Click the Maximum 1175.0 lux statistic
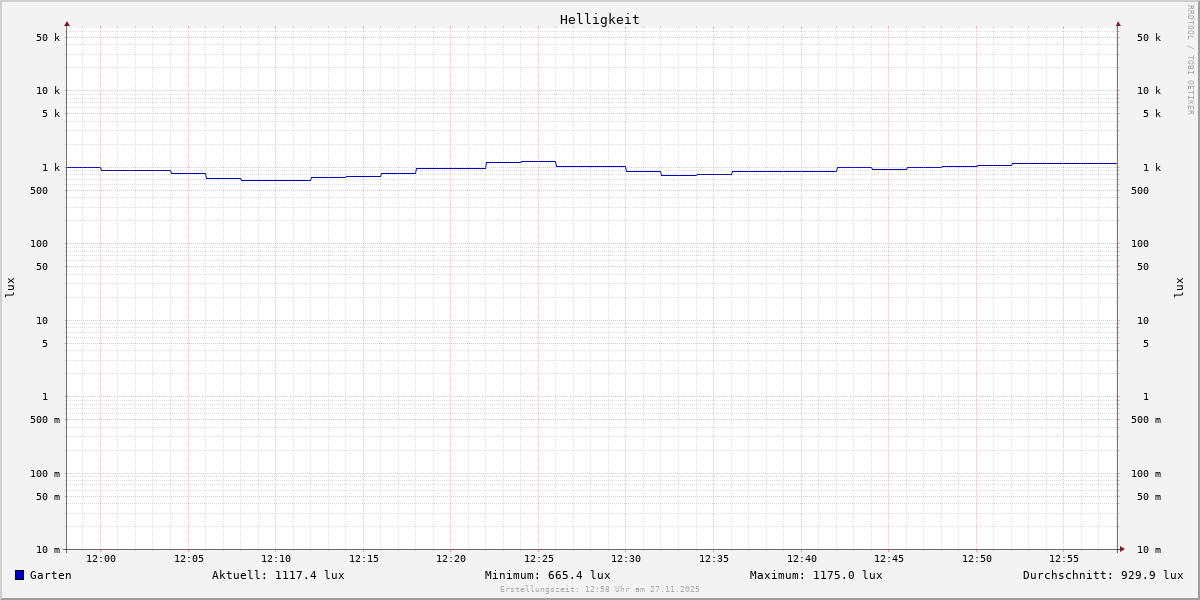 (x=816, y=575)
